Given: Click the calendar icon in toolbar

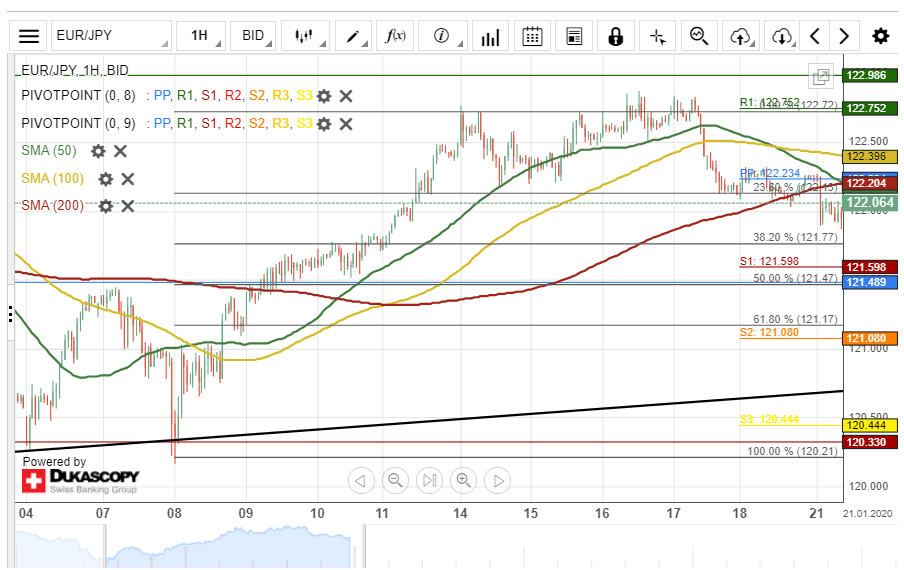Looking at the screenshot, I should pyautogui.click(x=532, y=37).
